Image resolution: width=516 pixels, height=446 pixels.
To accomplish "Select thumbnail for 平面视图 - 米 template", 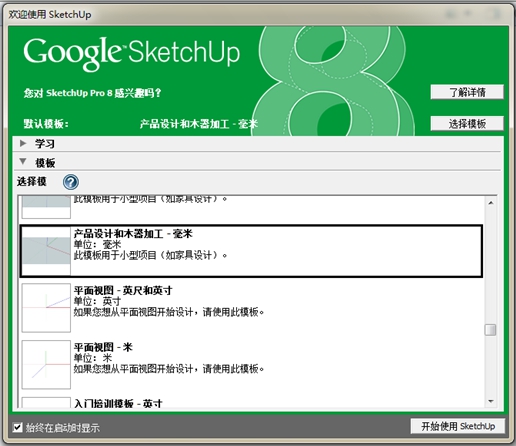I will [x=46, y=364].
